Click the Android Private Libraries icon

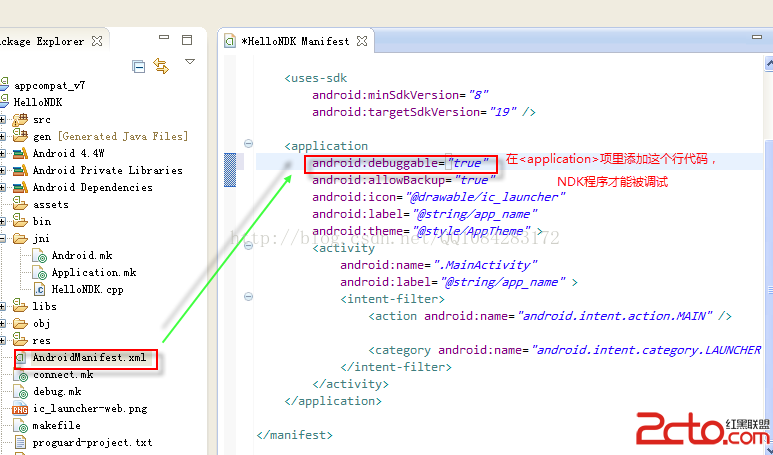[20, 170]
